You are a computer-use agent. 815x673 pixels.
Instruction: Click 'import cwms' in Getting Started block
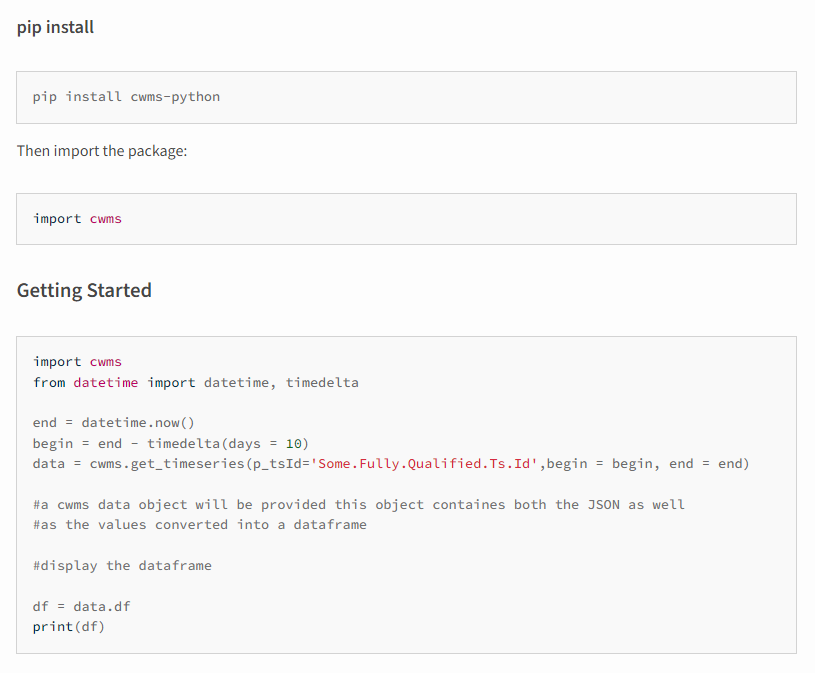point(77,362)
